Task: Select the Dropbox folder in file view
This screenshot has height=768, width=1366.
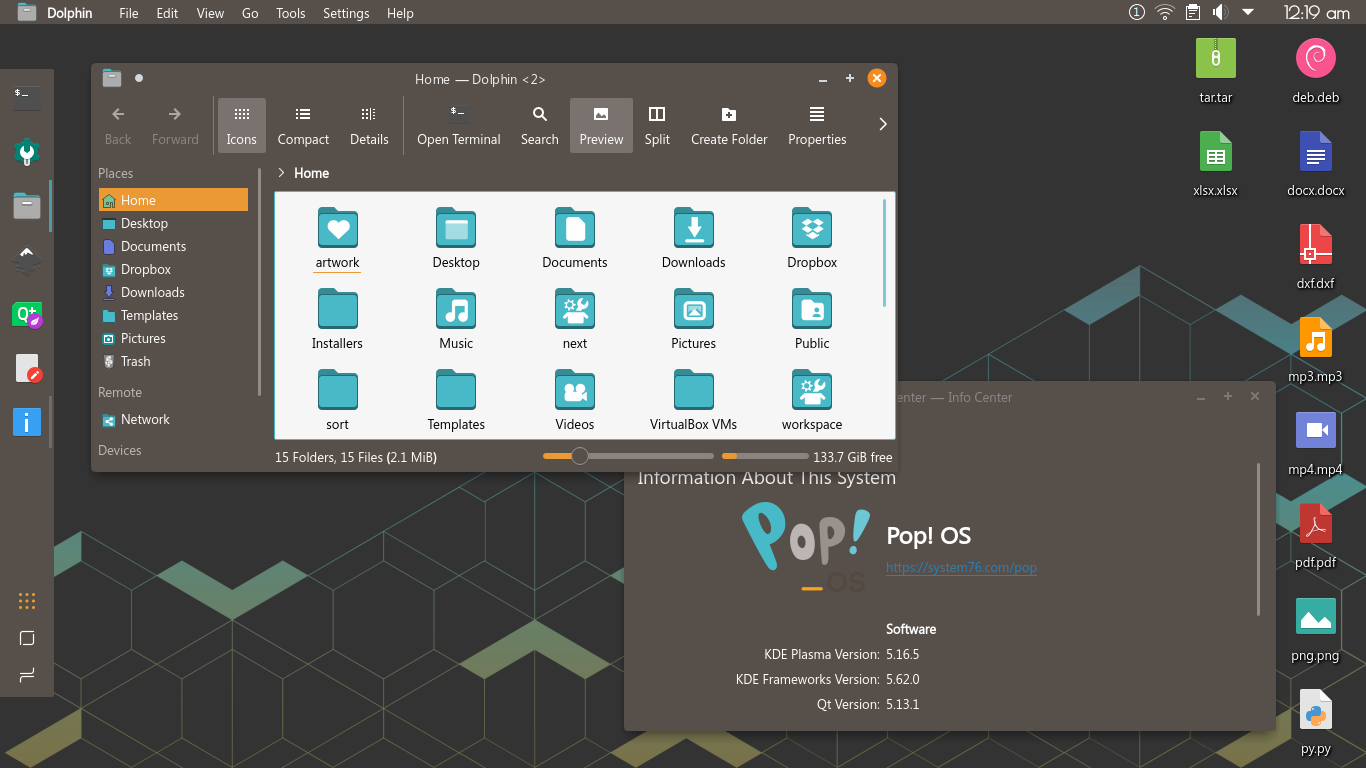Action: (x=812, y=238)
